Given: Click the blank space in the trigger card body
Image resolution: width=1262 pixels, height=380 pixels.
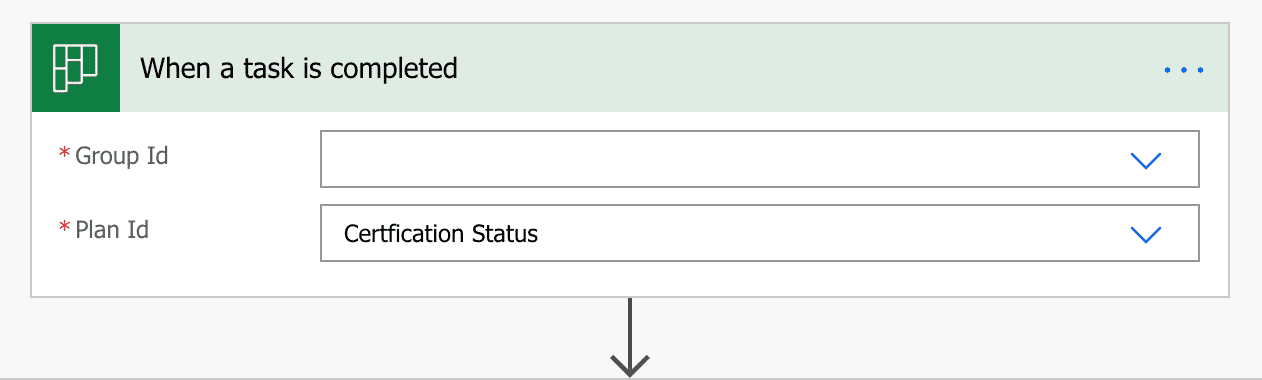Looking at the screenshot, I should point(175,275).
